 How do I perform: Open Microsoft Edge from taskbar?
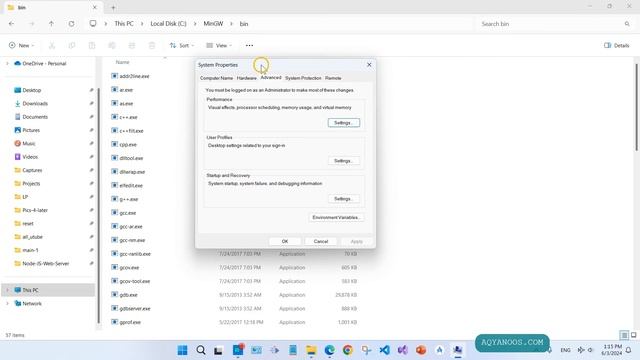click(x=329, y=350)
